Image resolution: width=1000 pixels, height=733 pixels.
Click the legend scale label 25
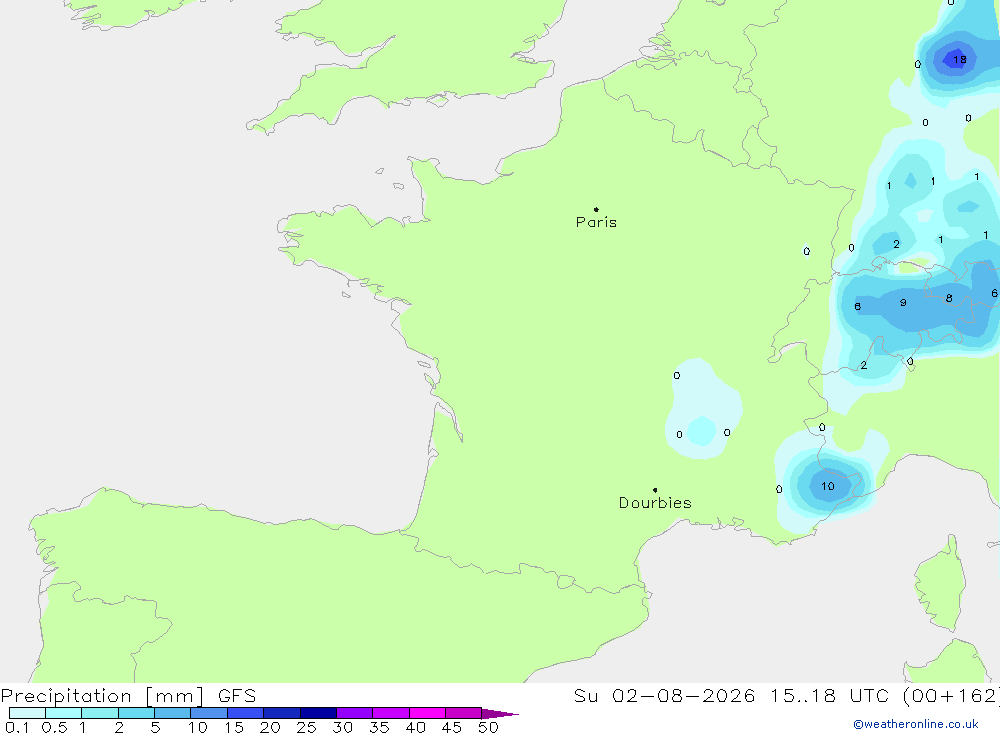(306, 727)
